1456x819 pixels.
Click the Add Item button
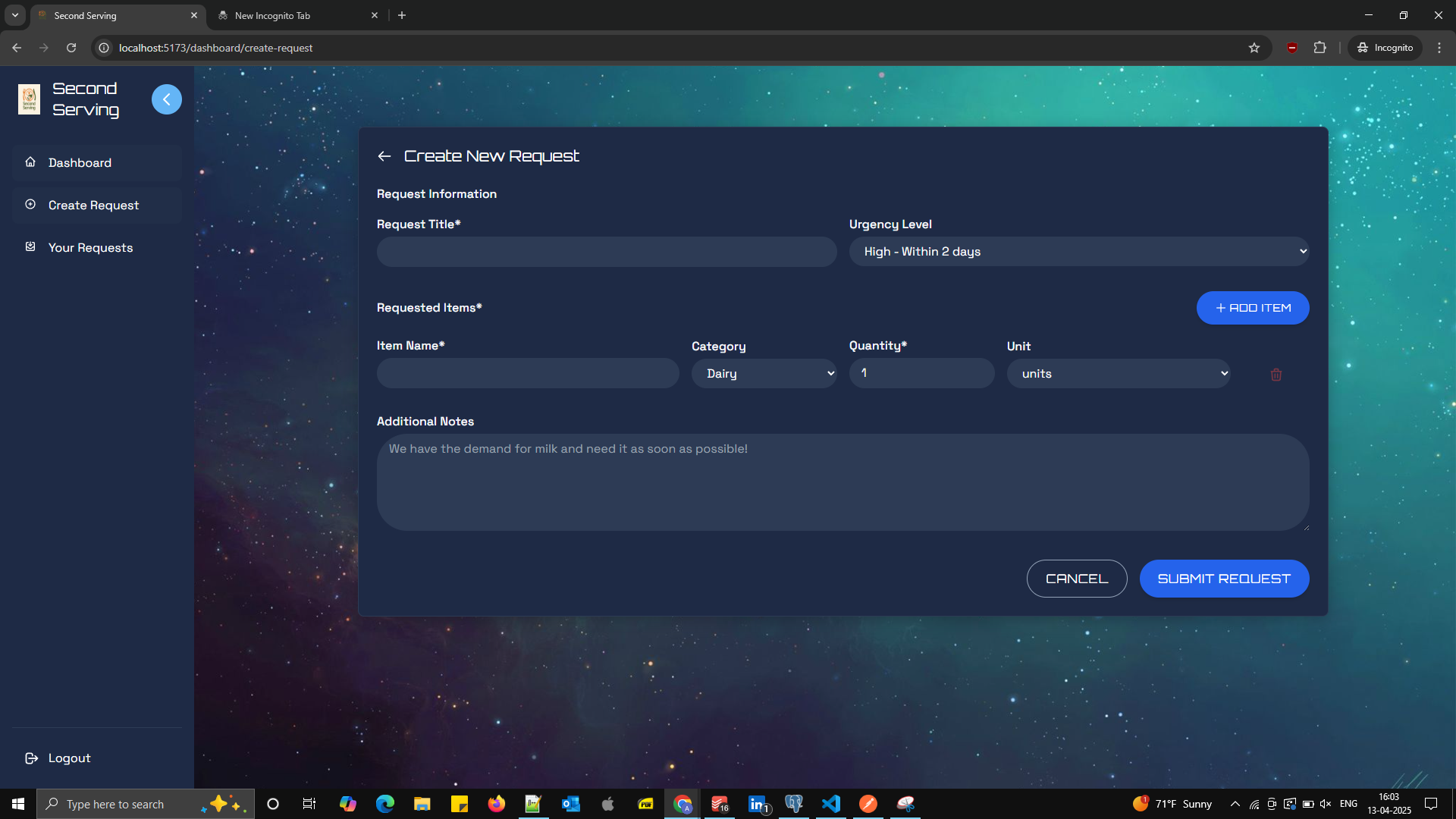(x=1252, y=308)
